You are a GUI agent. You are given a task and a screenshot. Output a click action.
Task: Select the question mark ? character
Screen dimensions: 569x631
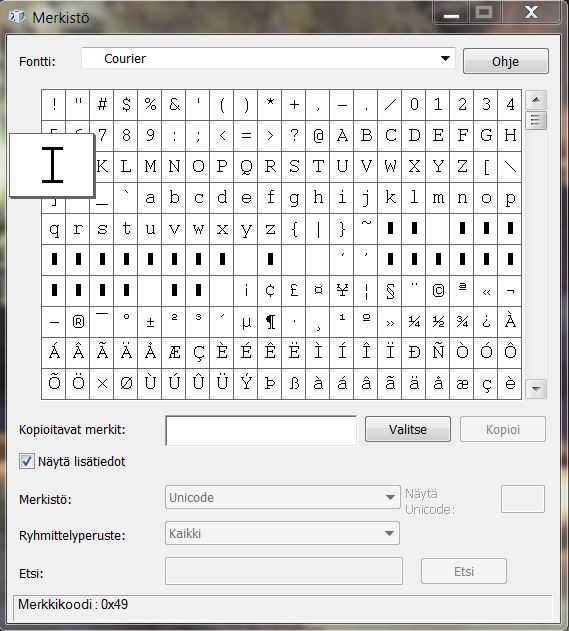tap(294, 136)
